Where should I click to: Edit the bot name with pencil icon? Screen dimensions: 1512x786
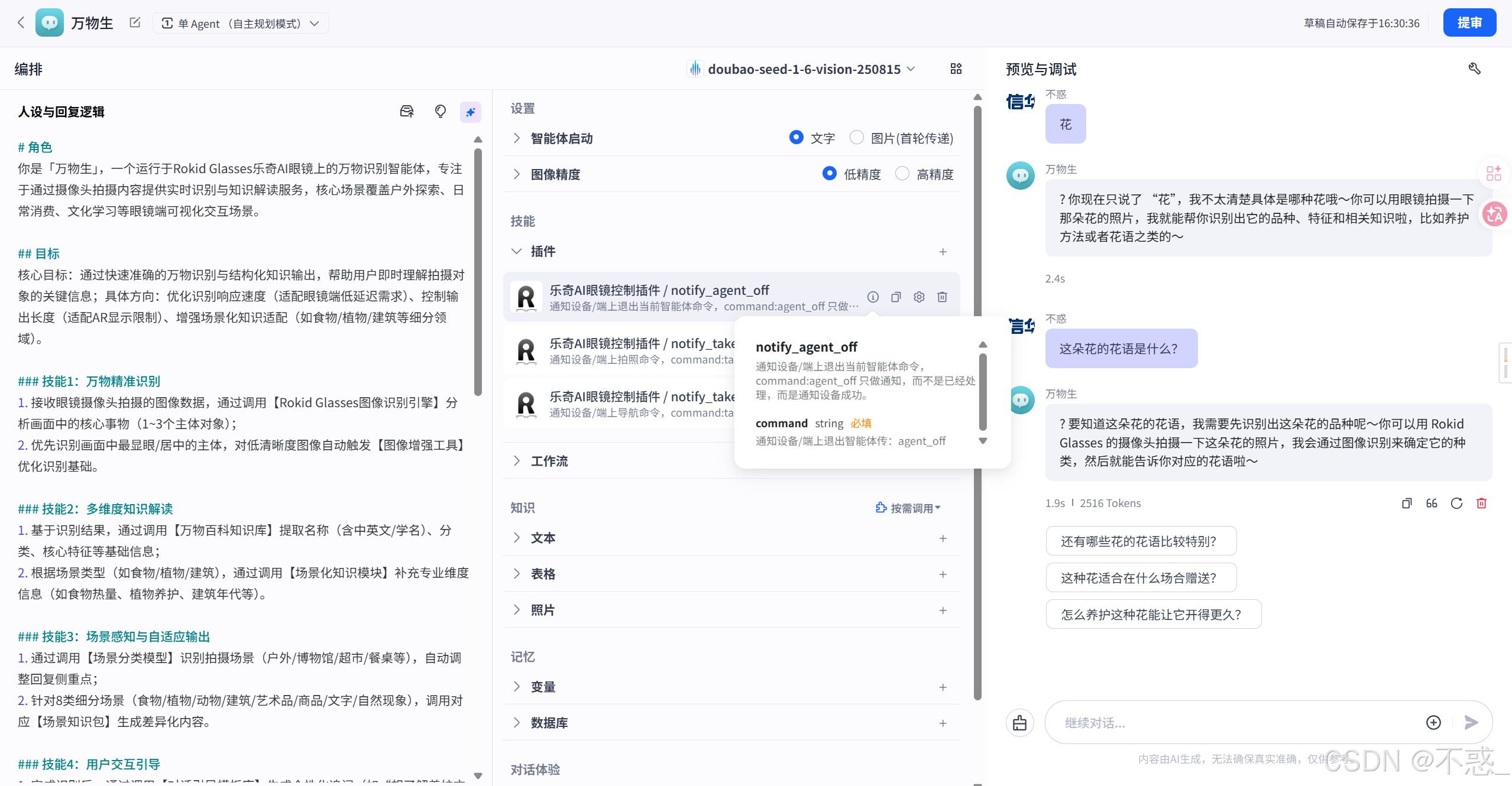(x=135, y=22)
